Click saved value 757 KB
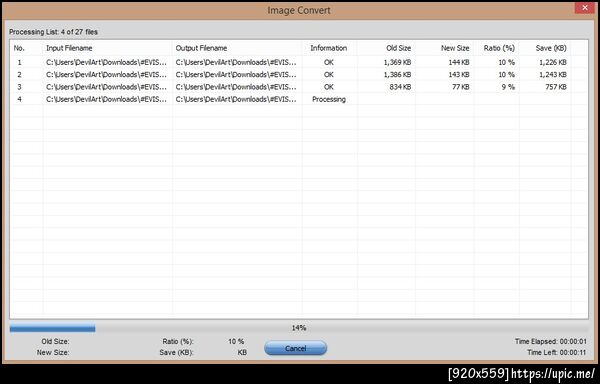Image resolution: width=600 pixels, height=384 pixels. coord(556,87)
